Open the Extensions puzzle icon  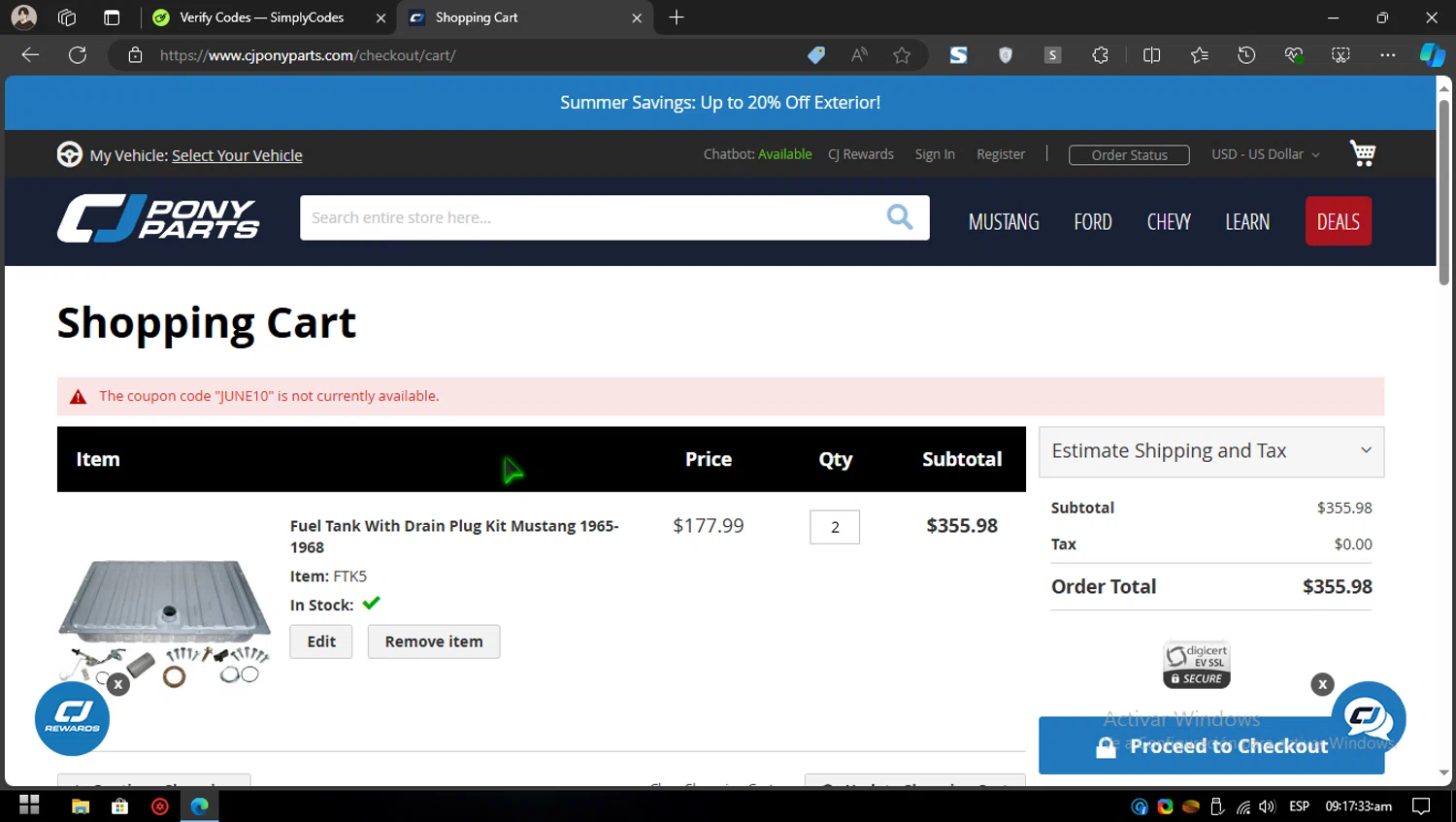coord(1100,55)
